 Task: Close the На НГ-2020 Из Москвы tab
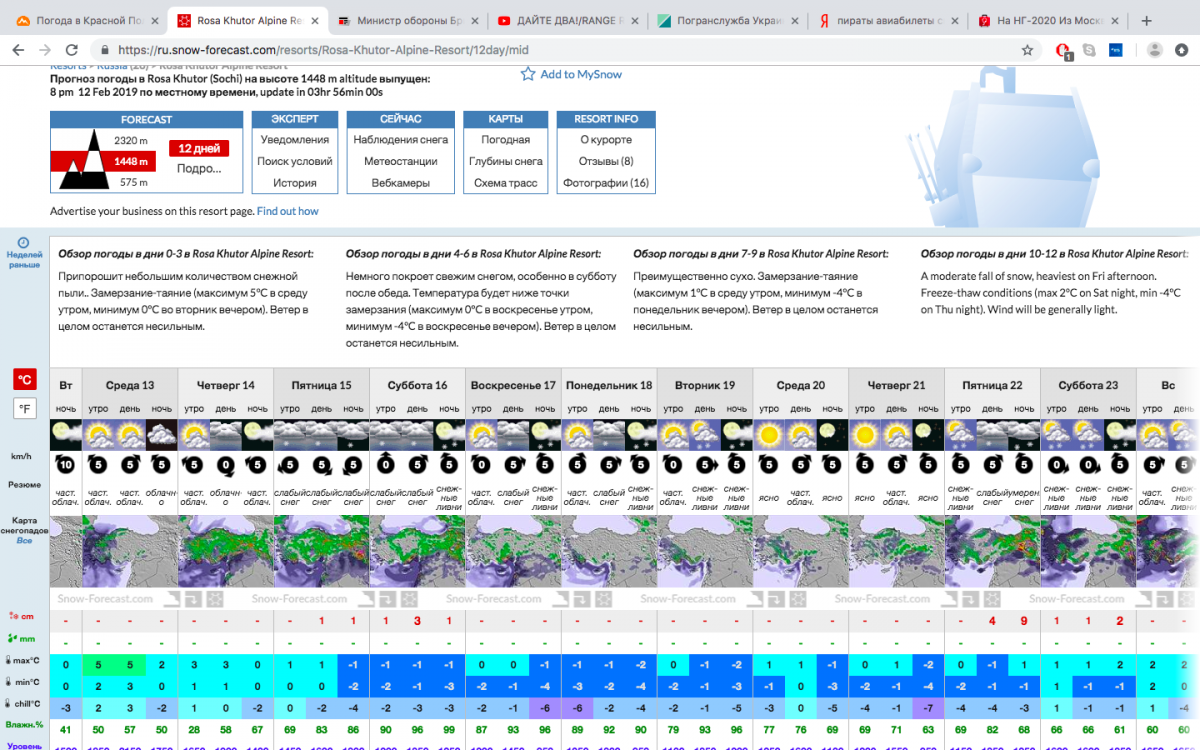(1114, 21)
